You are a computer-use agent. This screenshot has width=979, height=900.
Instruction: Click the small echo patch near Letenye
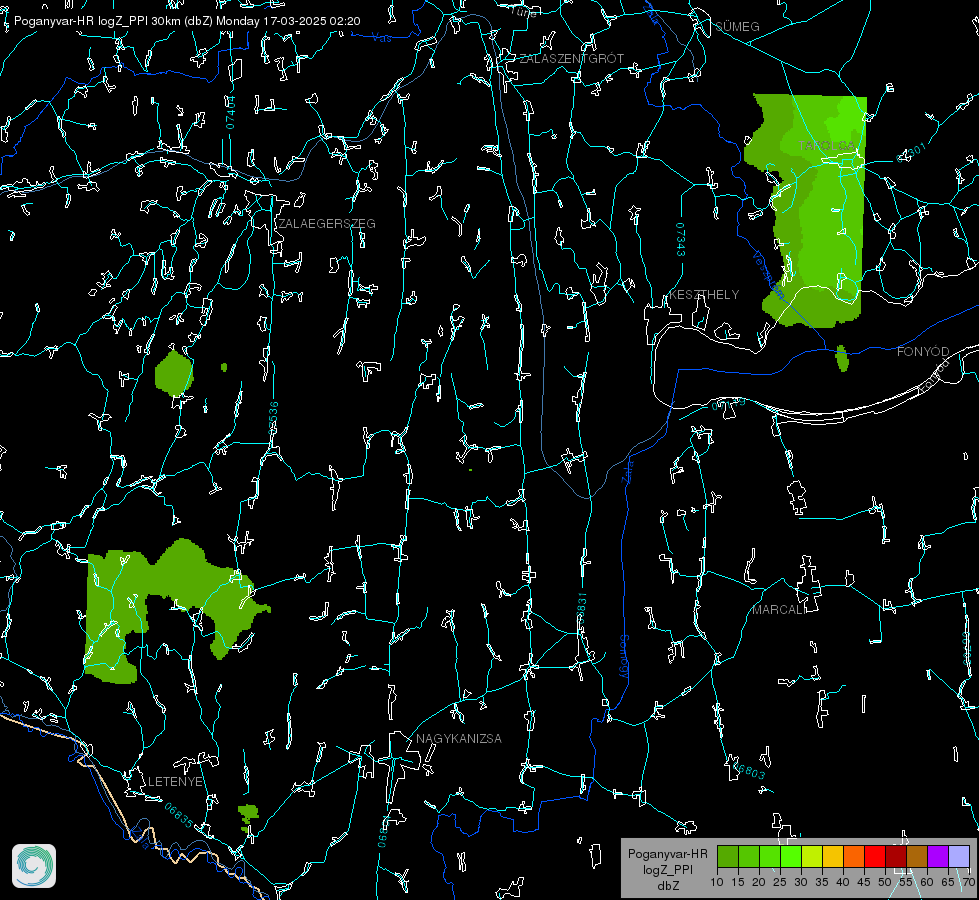[248, 817]
